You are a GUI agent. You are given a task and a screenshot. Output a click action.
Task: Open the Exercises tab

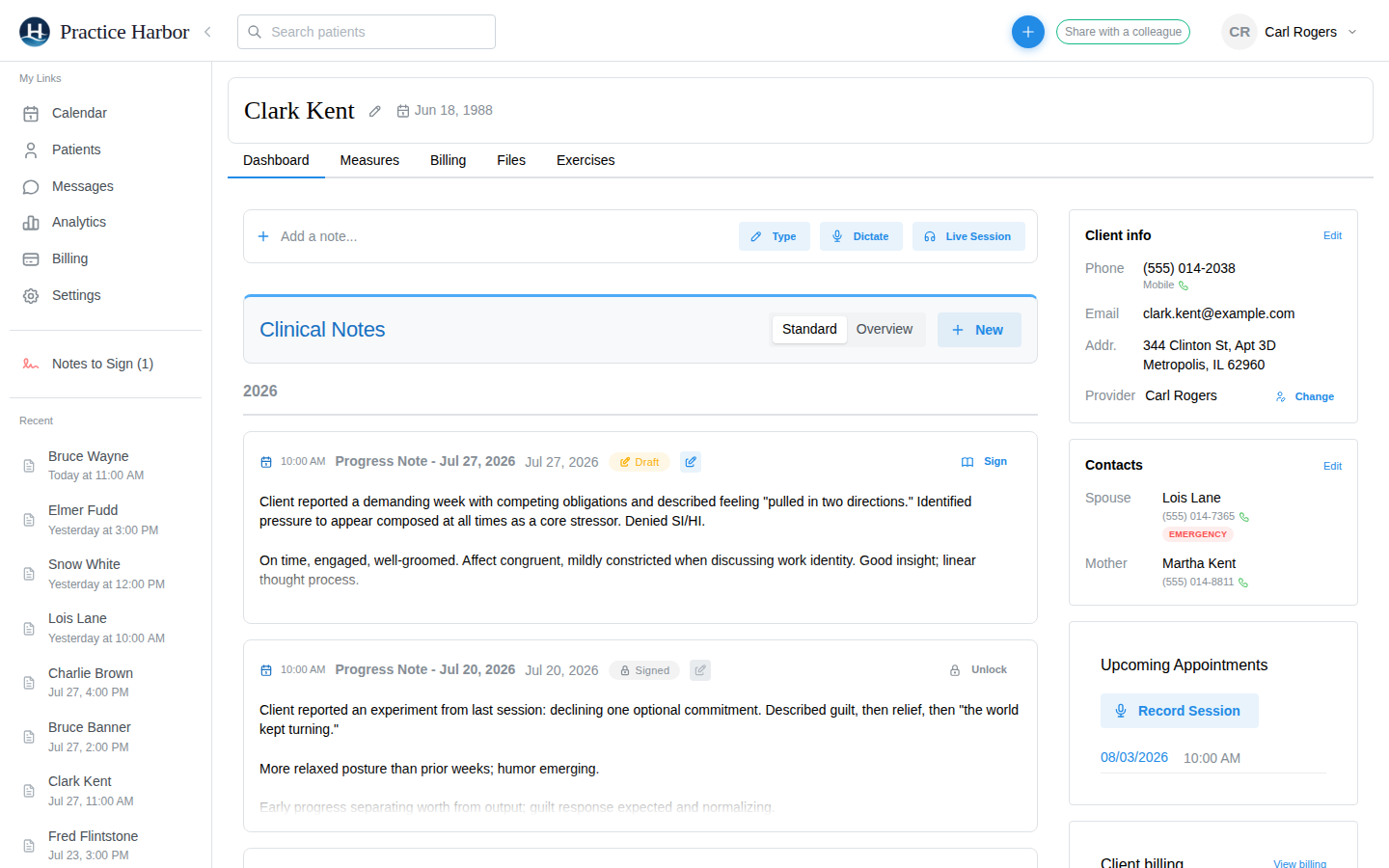tap(586, 160)
